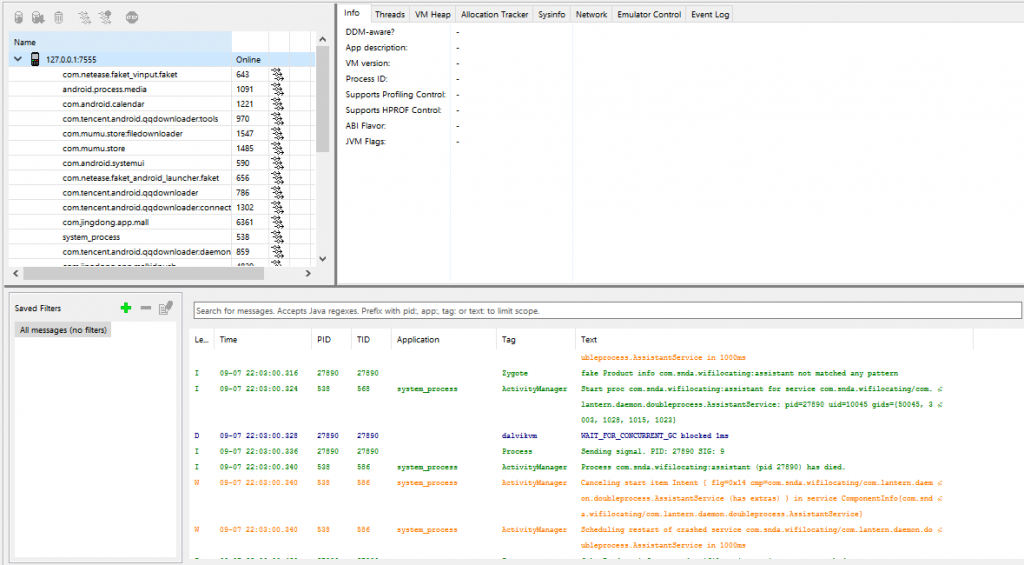Click the Dump HPROF file icon
This screenshot has height=565, width=1024.
(x=39, y=18)
